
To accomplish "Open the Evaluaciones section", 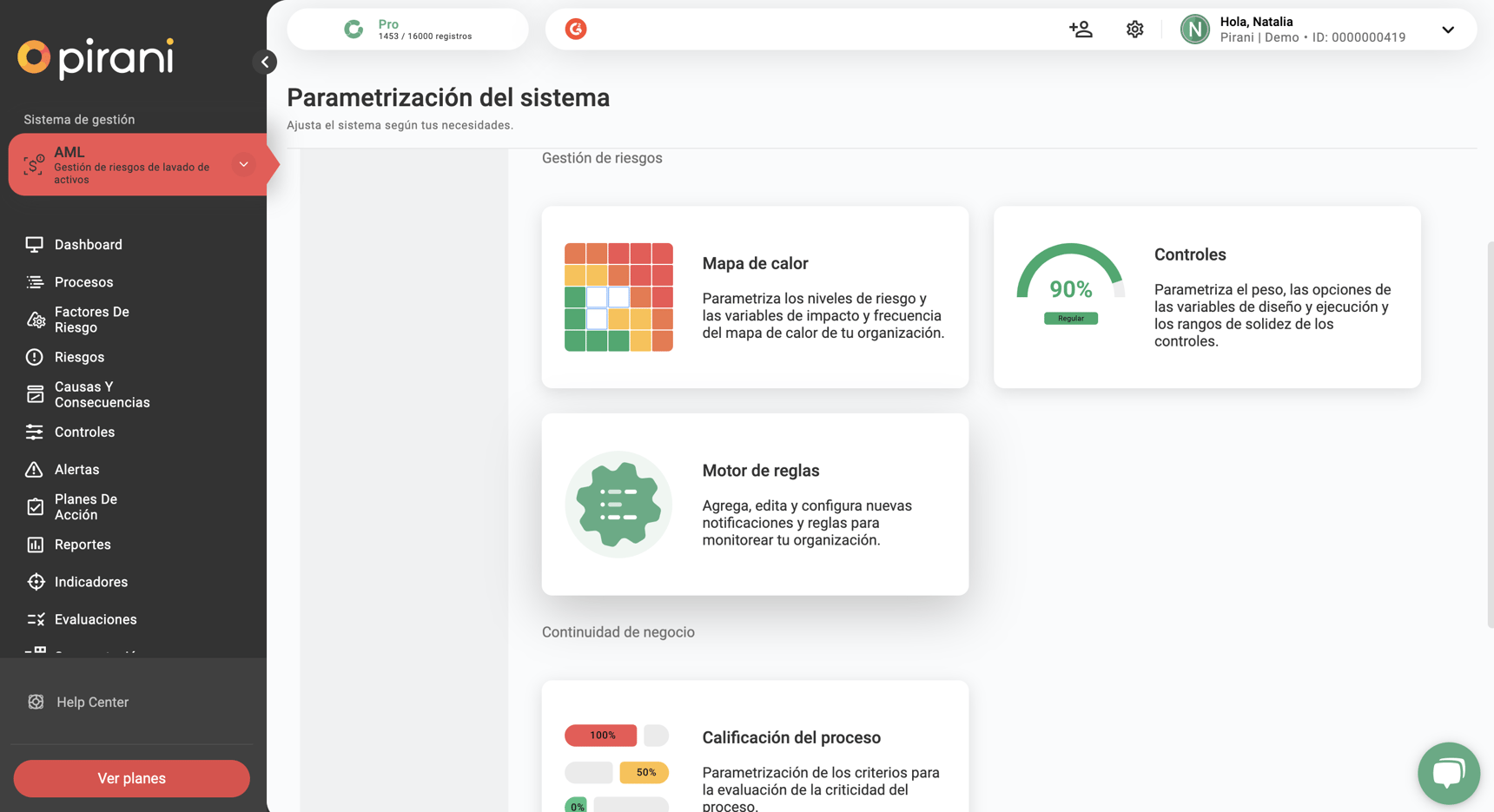I will pyautogui.click(x=96, y=619).
